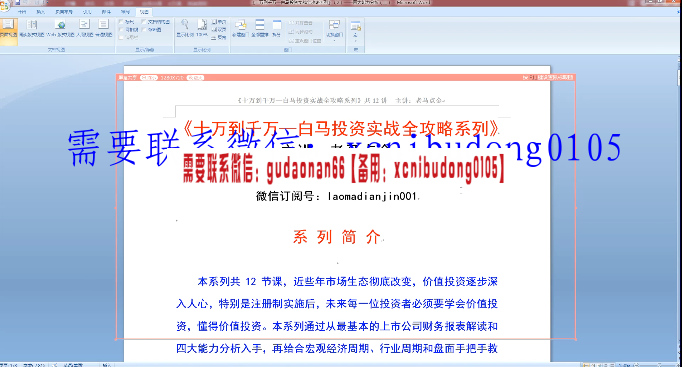
Task: Select One Page zoom option (单页)
Action: coord(219,22)
